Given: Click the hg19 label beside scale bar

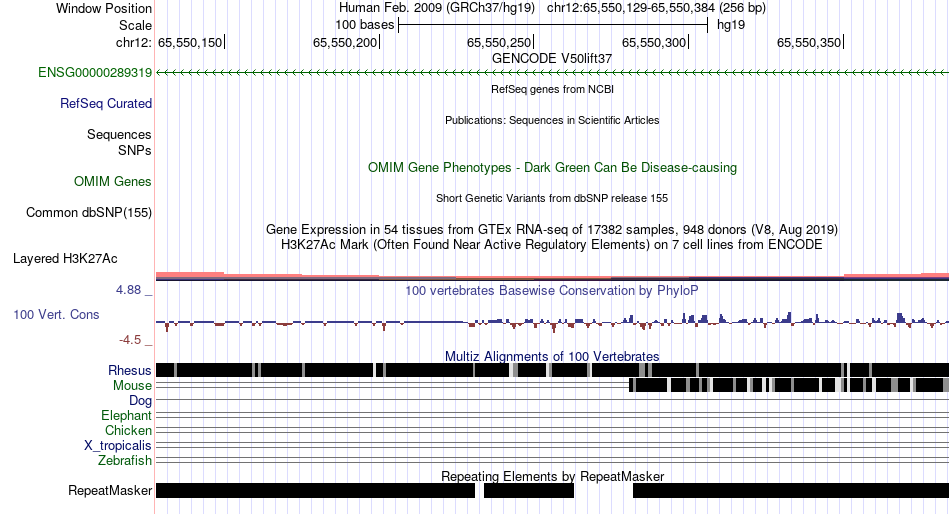Looking at the screenshot, I should point(731,25).
